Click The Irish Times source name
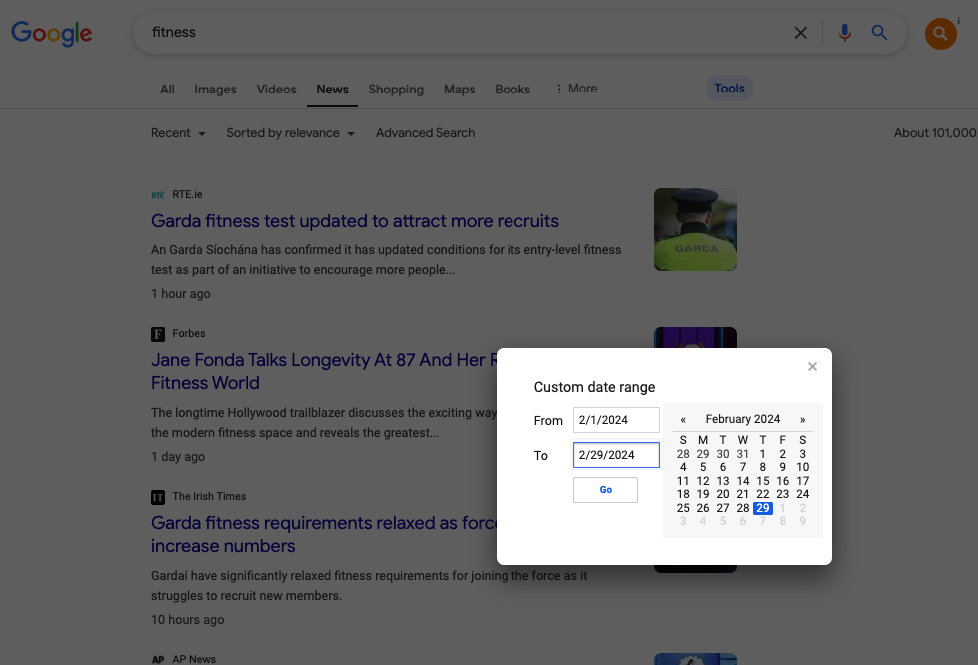The width and height of the screenshot is (978, 665). [209, 497]
